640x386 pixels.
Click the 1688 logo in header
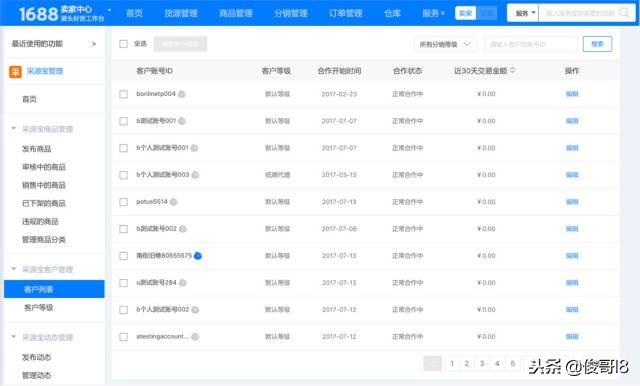[38, 14]
